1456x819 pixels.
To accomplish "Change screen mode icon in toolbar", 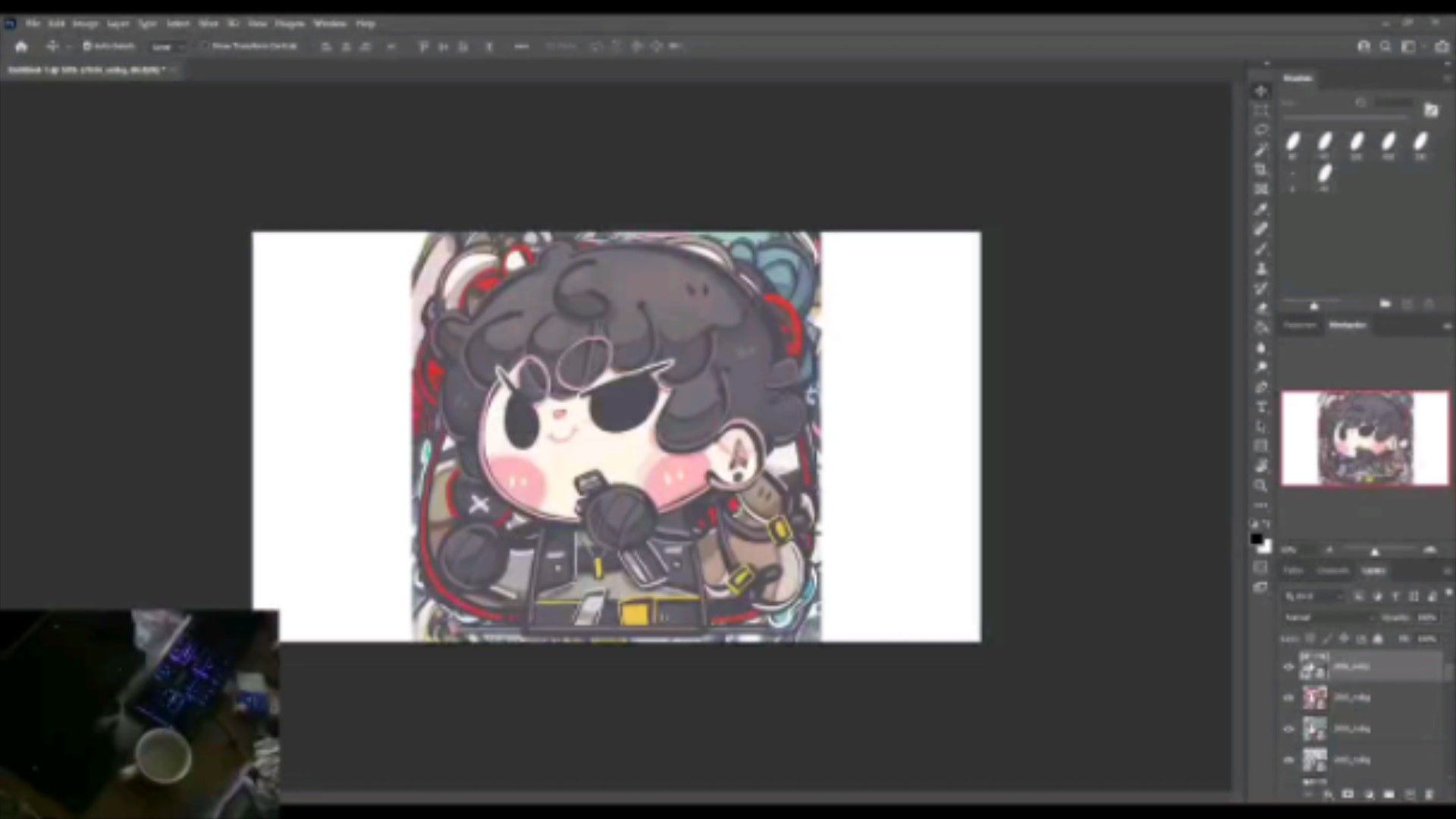I will 1261,587.
